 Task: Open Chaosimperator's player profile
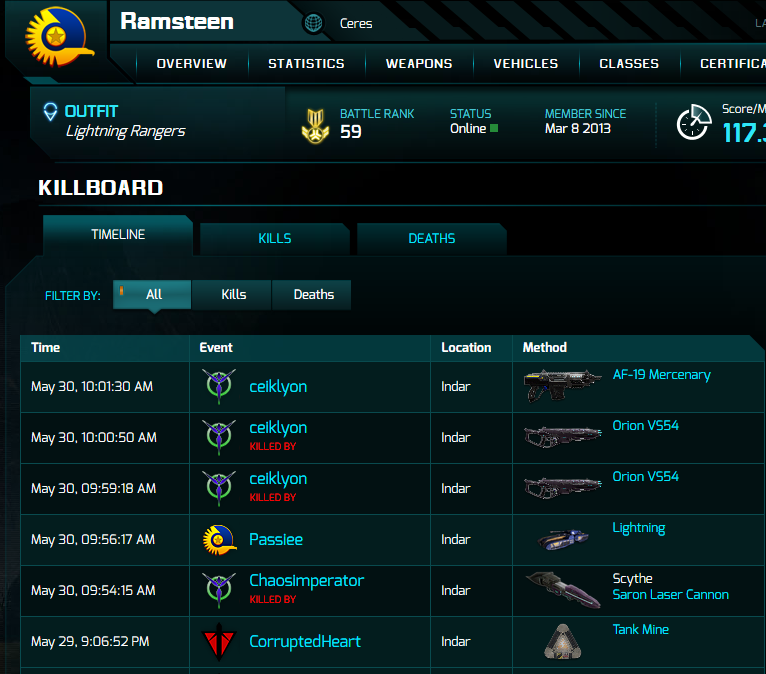[x=306, y=581]
